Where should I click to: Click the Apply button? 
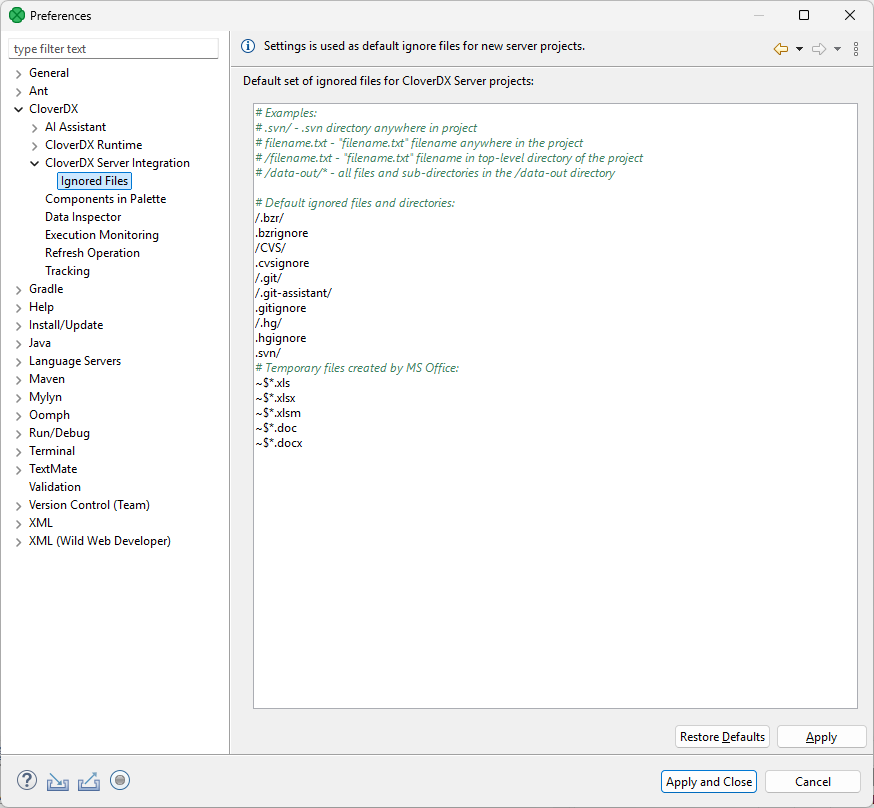coord(821,737)
